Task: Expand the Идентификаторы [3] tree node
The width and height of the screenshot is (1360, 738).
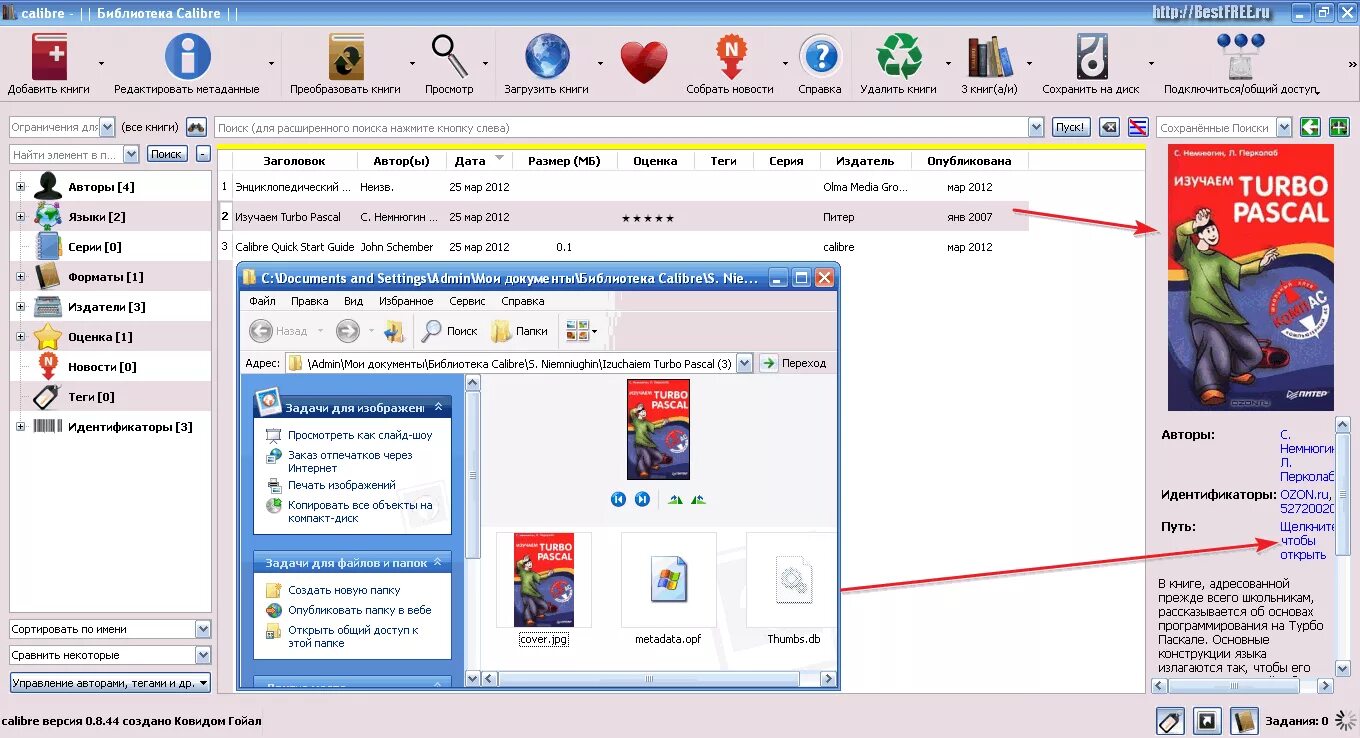Action: tap(20, 427)
